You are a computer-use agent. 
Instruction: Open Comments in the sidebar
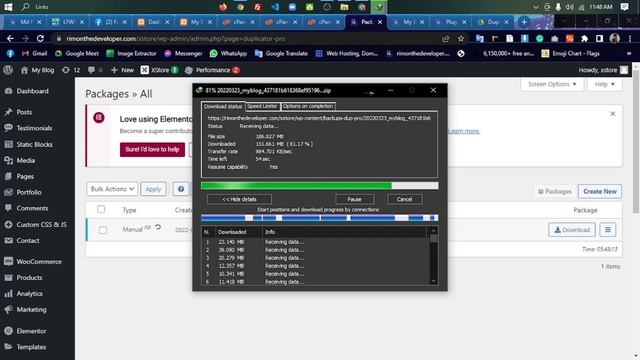[27, 208]
